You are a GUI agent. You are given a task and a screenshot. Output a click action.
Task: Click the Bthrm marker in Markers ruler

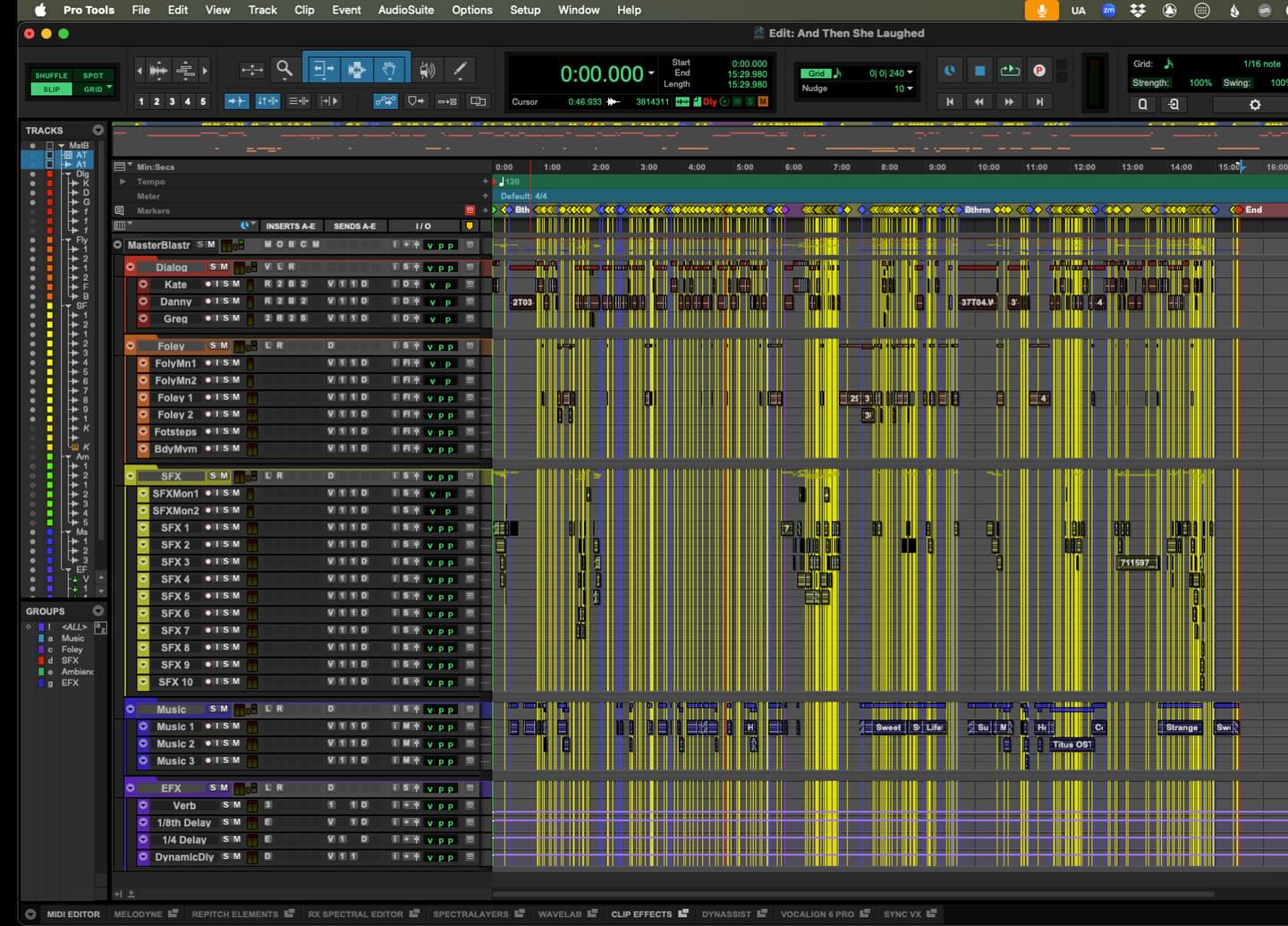(977, 210)
